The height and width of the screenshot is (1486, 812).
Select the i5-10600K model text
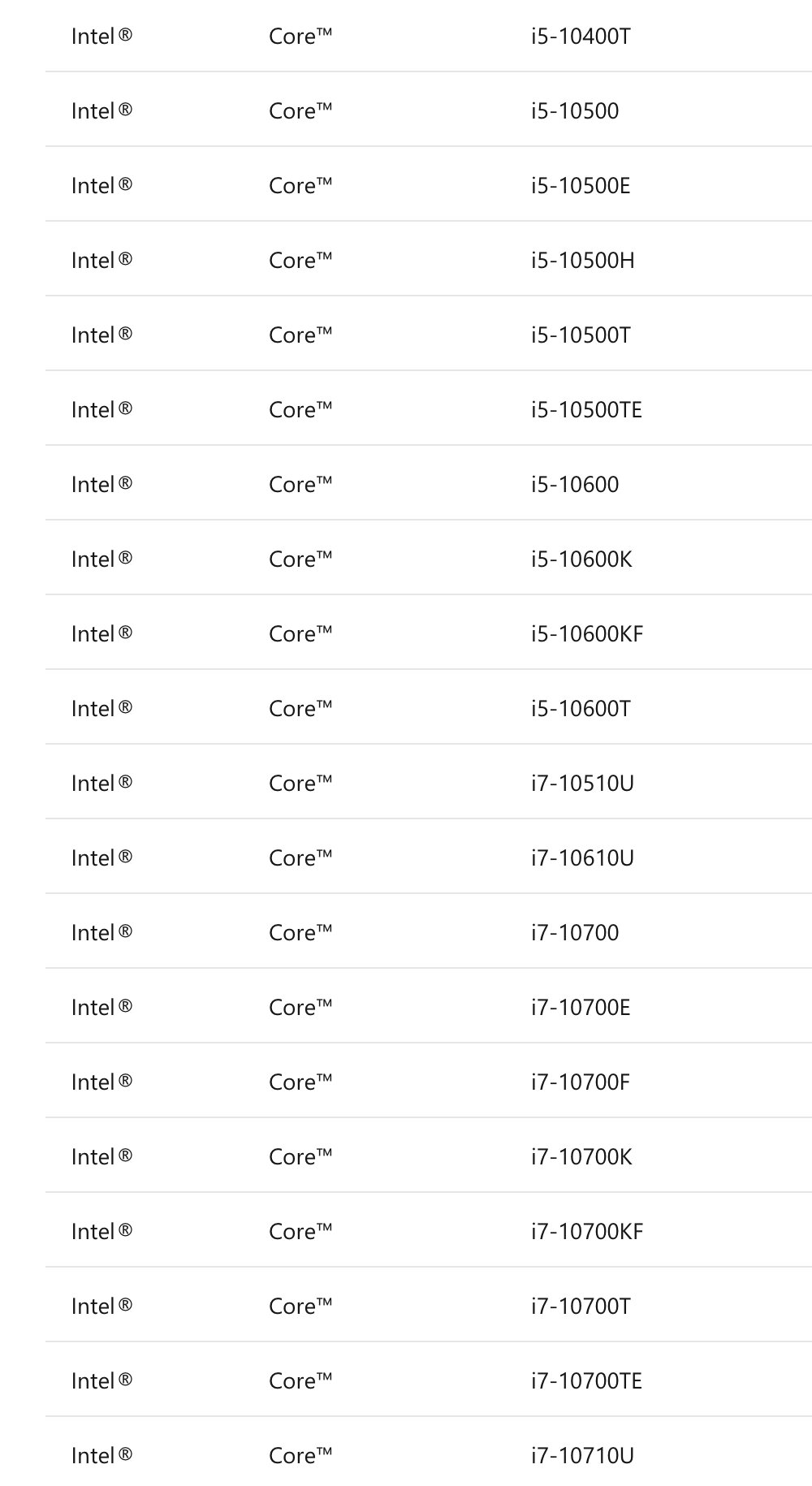(x=581, y=559)
